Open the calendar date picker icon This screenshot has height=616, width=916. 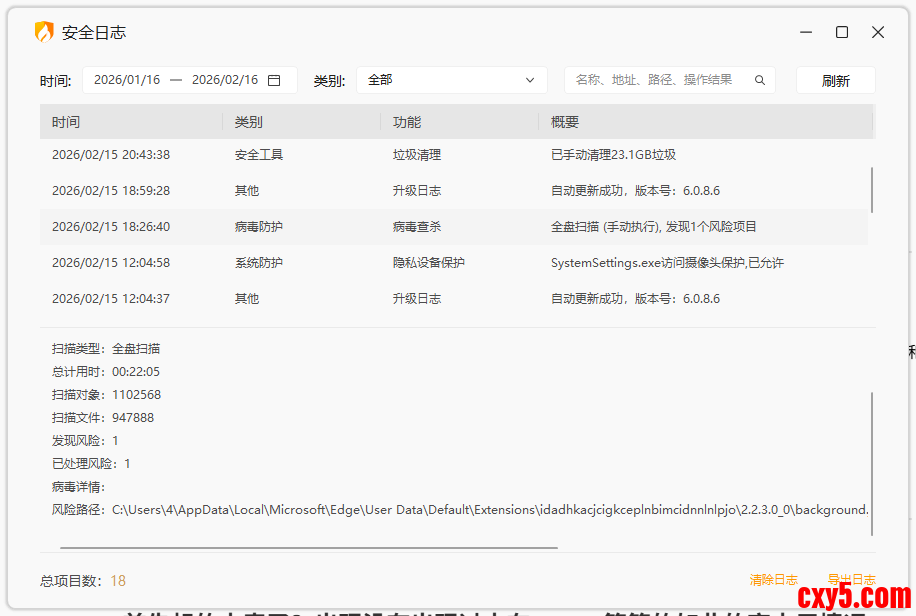[274, 80]
